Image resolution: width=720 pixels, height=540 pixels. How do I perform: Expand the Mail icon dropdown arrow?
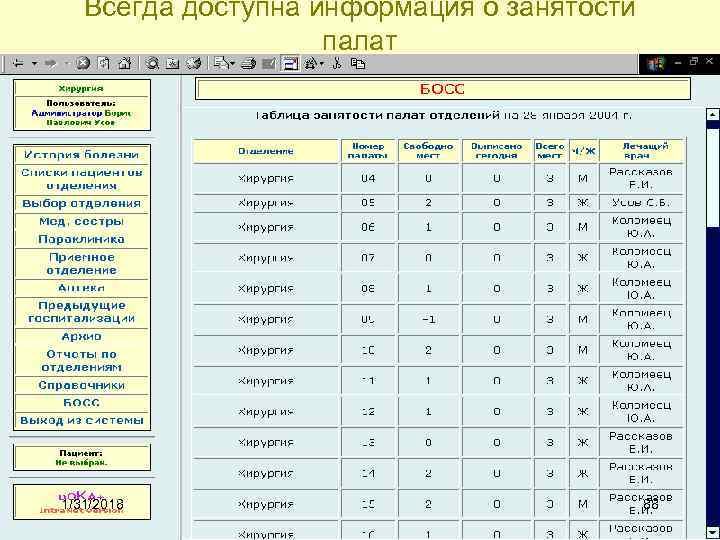pos(233,63)
